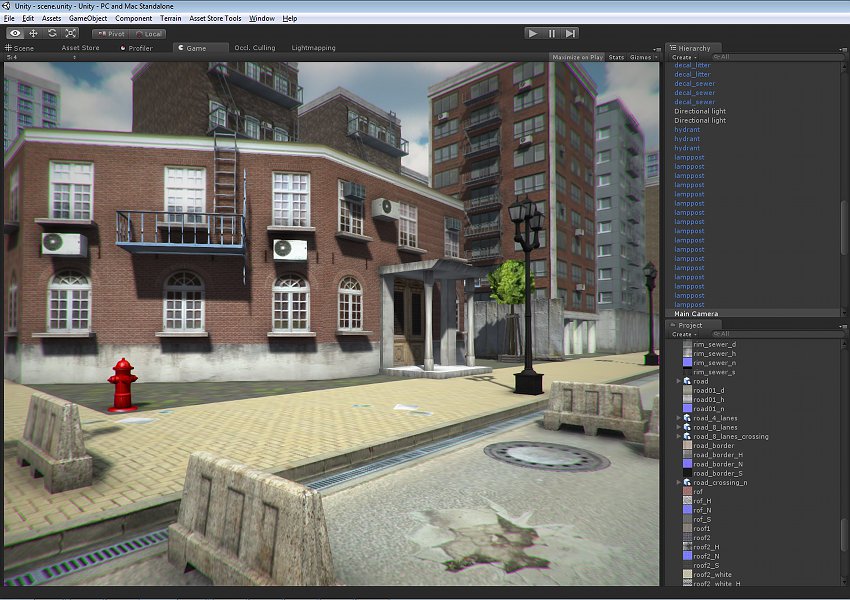Select the Scale transform tool
Screen dimensions: 850x600
71,34
